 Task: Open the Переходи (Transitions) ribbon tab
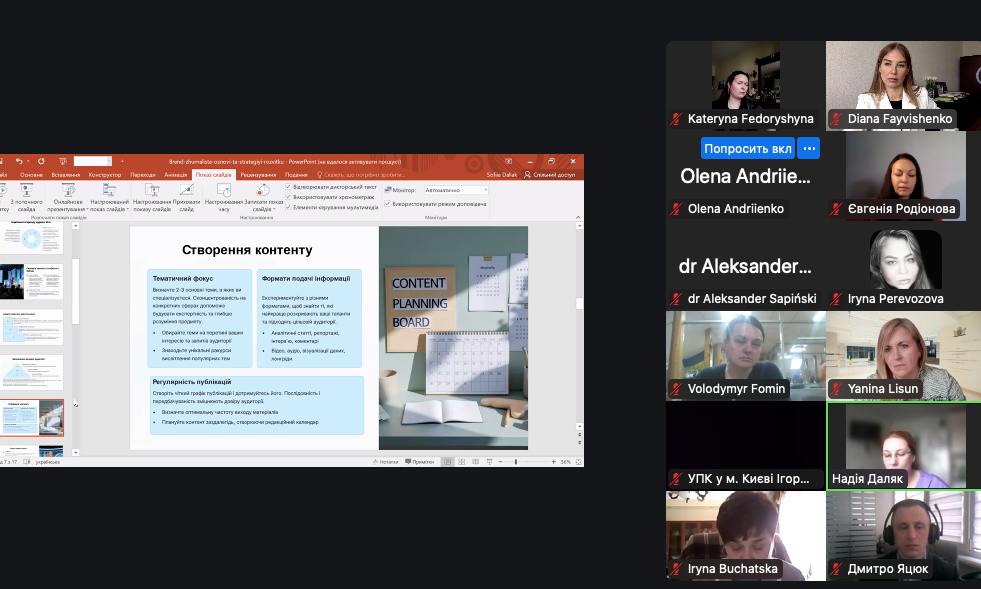coord(143,175)
